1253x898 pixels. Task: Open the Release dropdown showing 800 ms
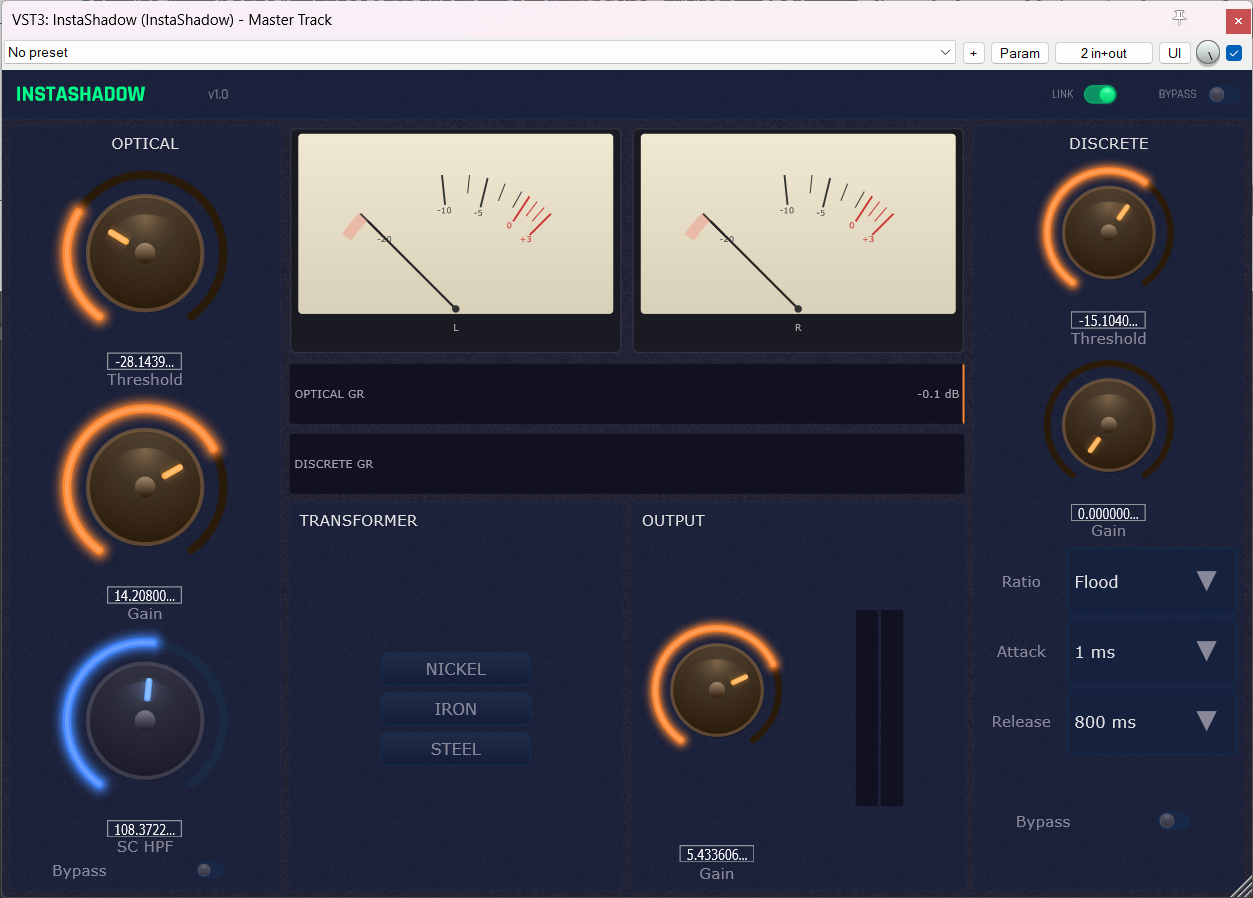point(1151,721)
